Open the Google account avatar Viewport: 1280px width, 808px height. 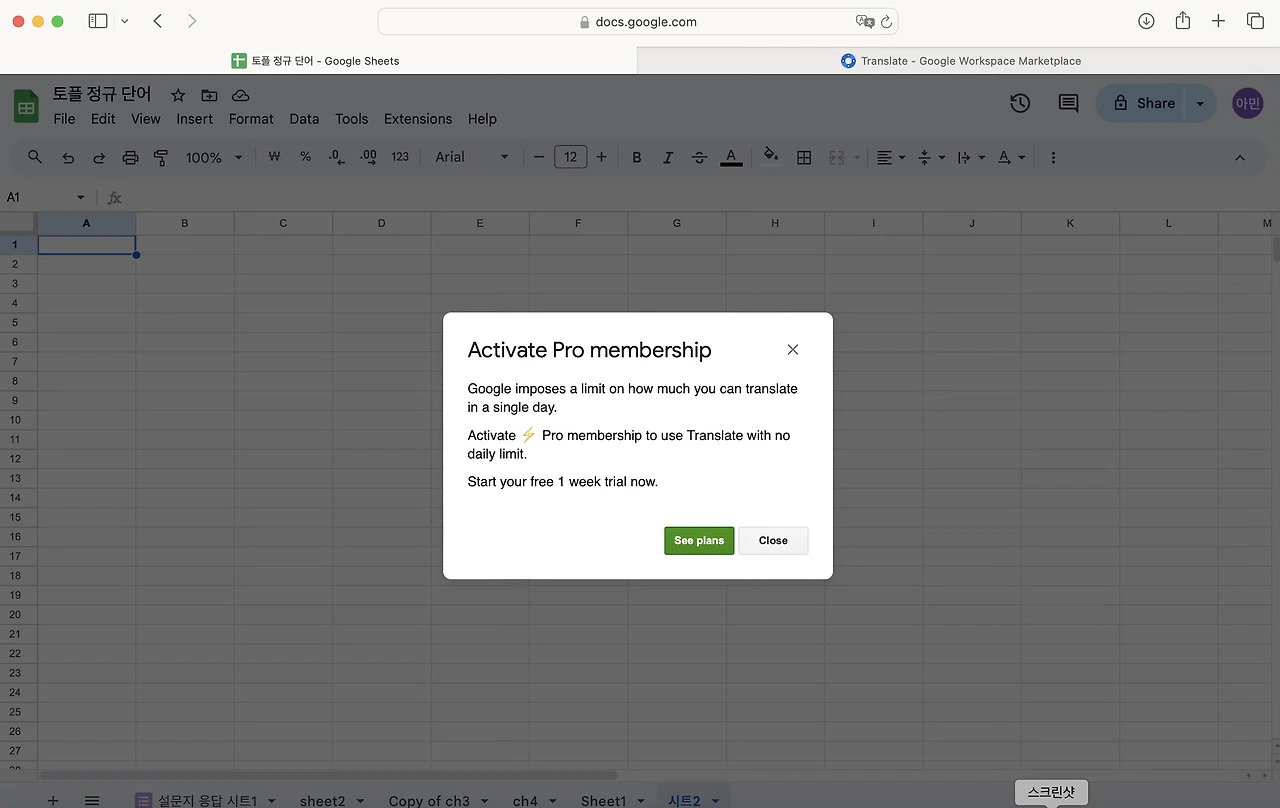pyautogui.click(x=1248, y=103)
